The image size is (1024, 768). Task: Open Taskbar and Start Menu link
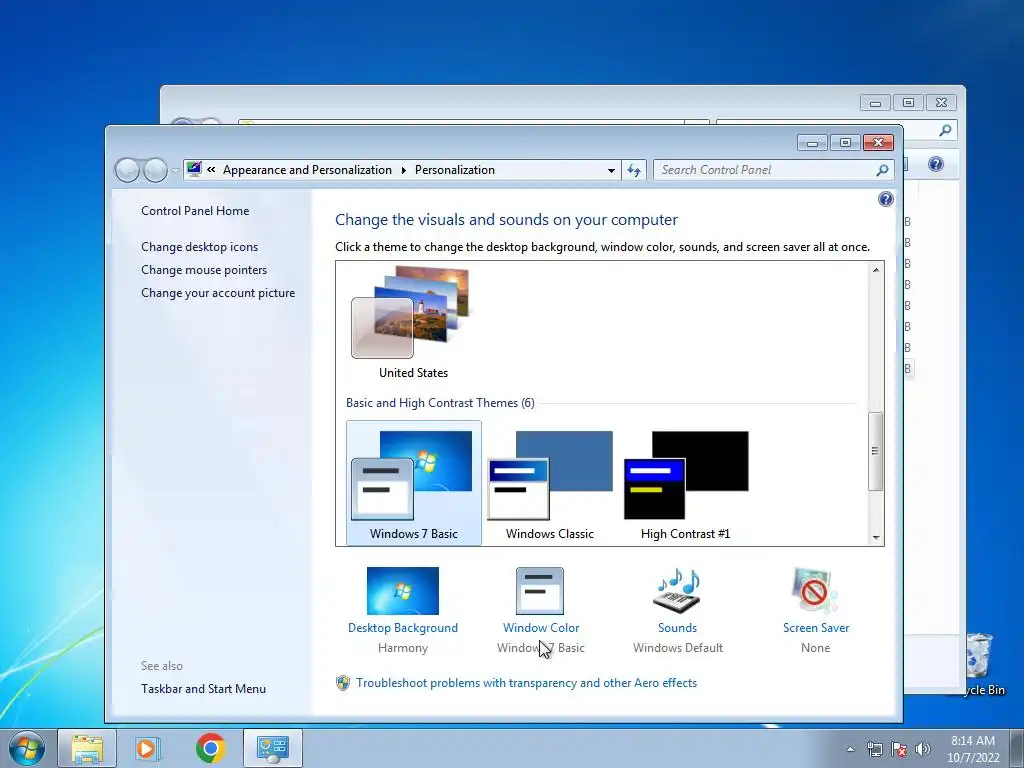pyautogui.click(x=203, y=688)
